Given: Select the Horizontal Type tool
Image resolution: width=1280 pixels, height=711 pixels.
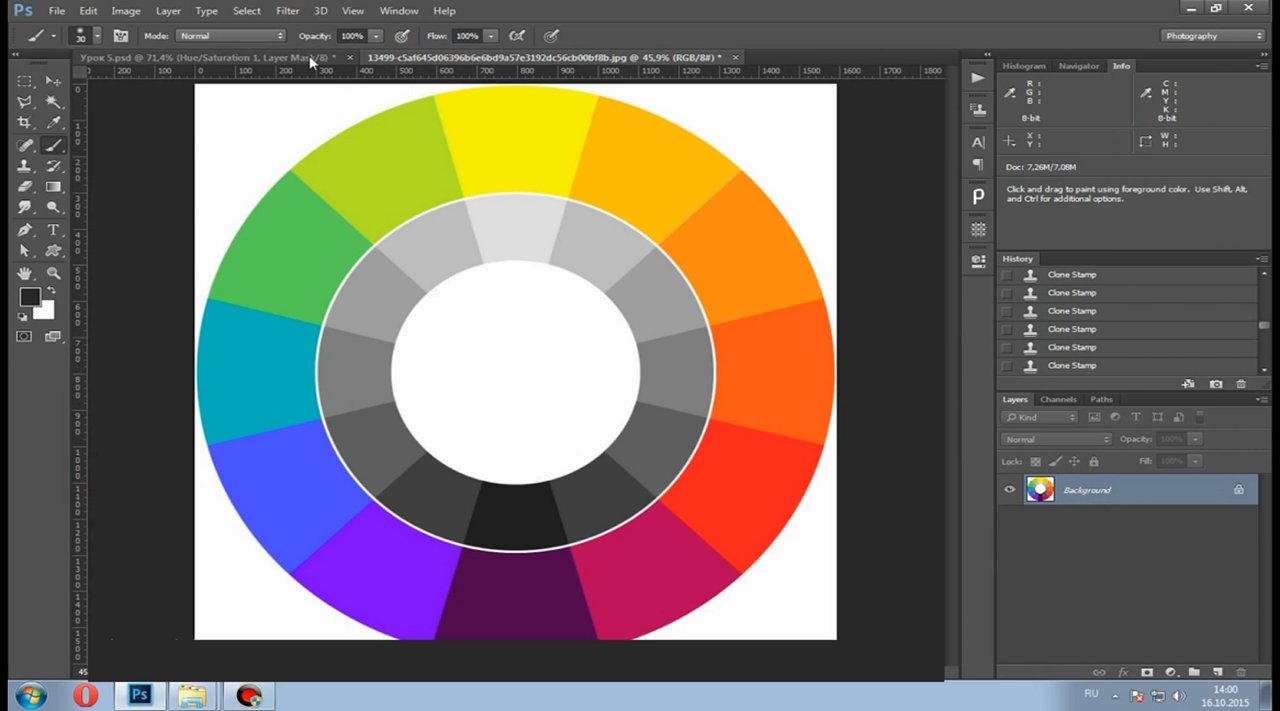Looking at the screenshot, I should pyautogui.click(x=53, y=230).
